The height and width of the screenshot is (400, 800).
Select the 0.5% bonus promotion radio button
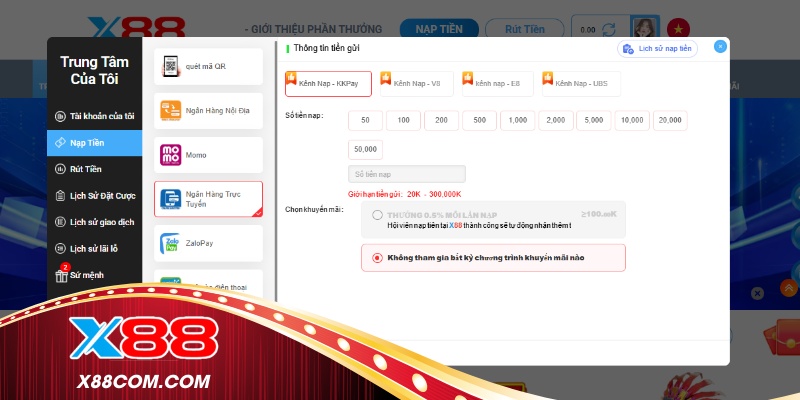[x=377, y=215]
